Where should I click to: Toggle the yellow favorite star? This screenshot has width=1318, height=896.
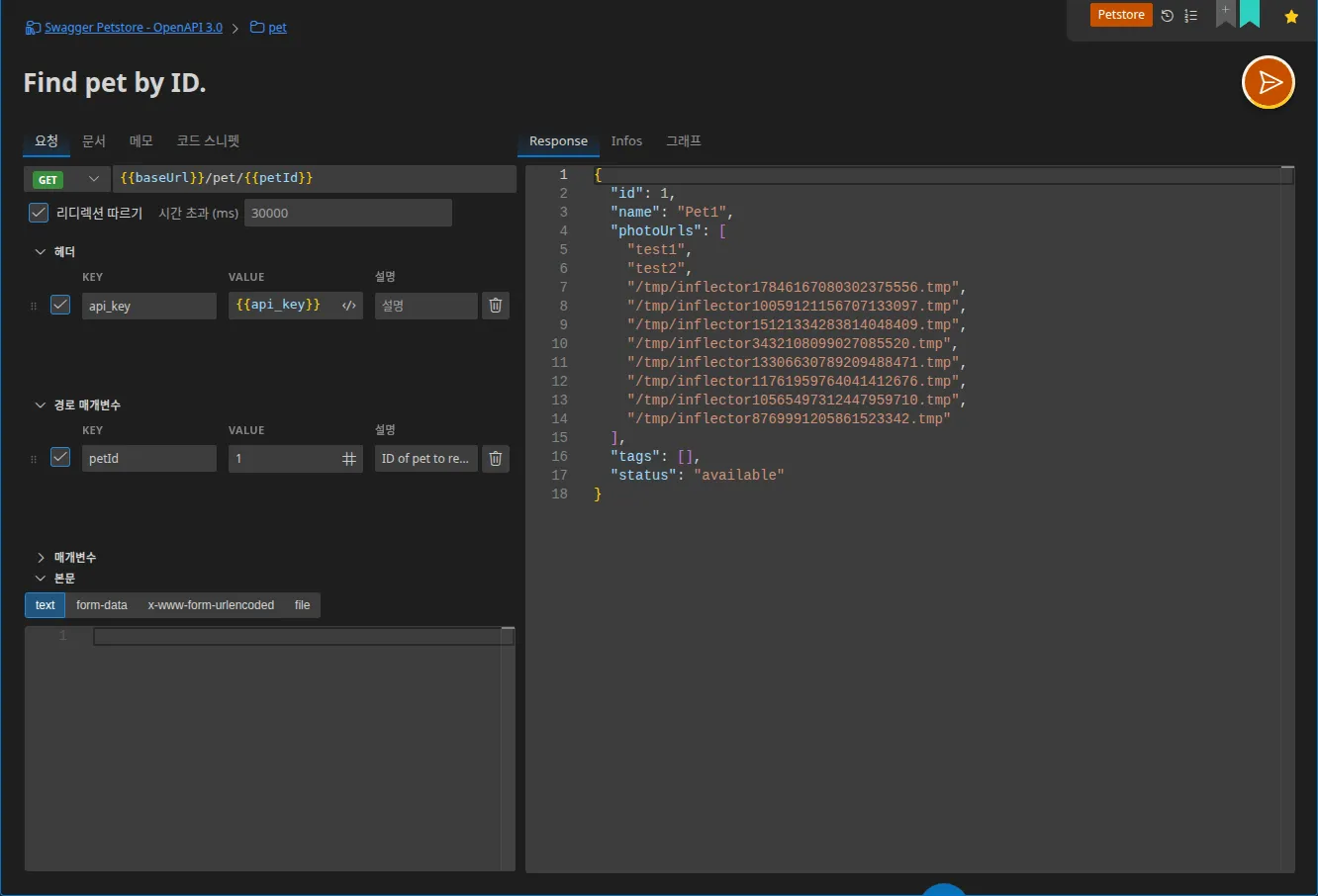click(x=1291, y=17)
